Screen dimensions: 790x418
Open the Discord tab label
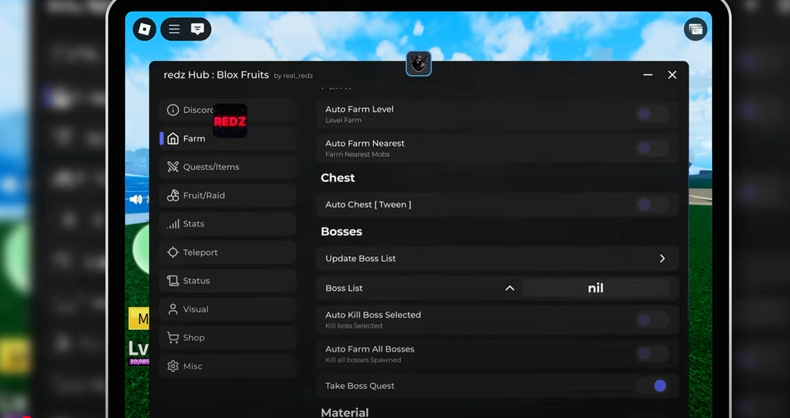[x=199, y=110]
